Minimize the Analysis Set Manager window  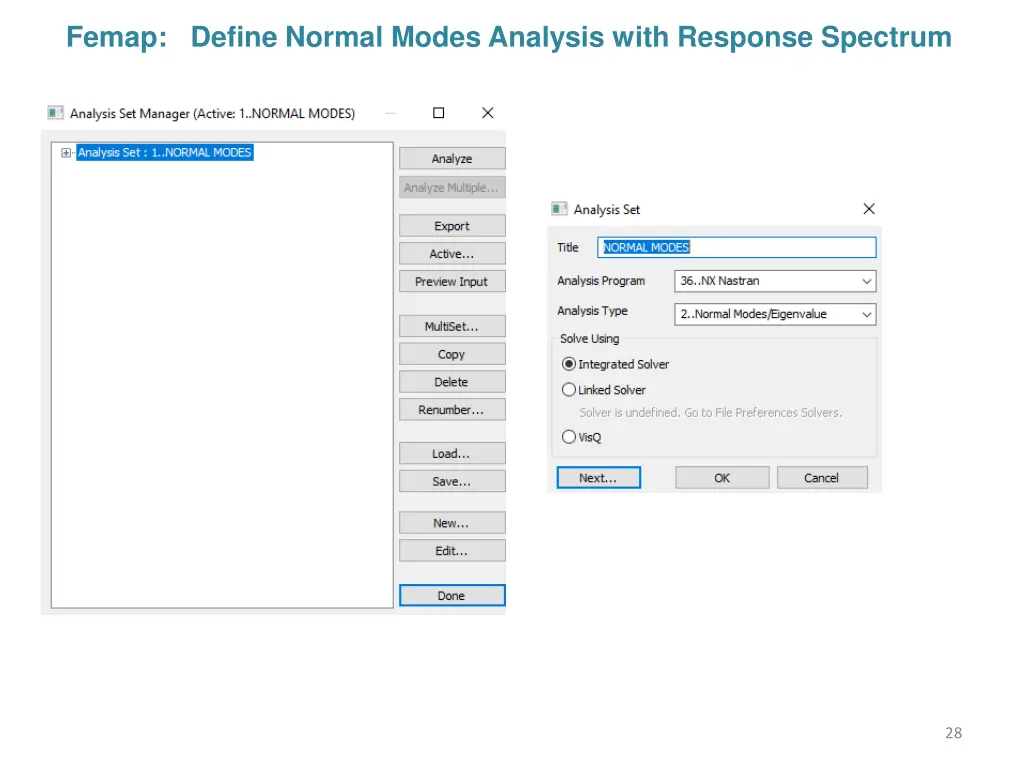tap(391, 113)
